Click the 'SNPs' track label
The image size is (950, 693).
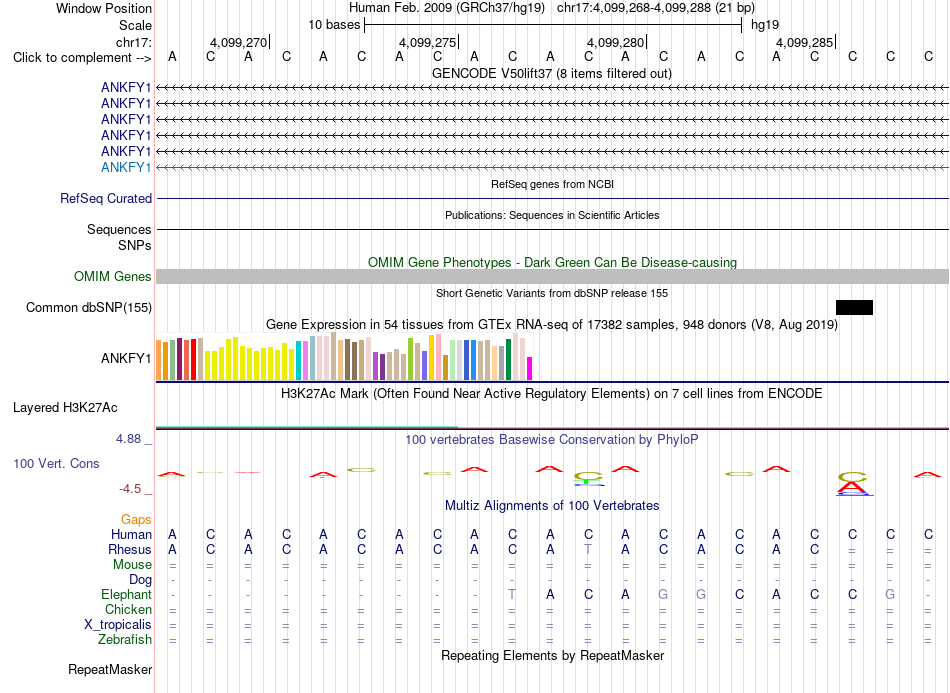click(135, 245)
